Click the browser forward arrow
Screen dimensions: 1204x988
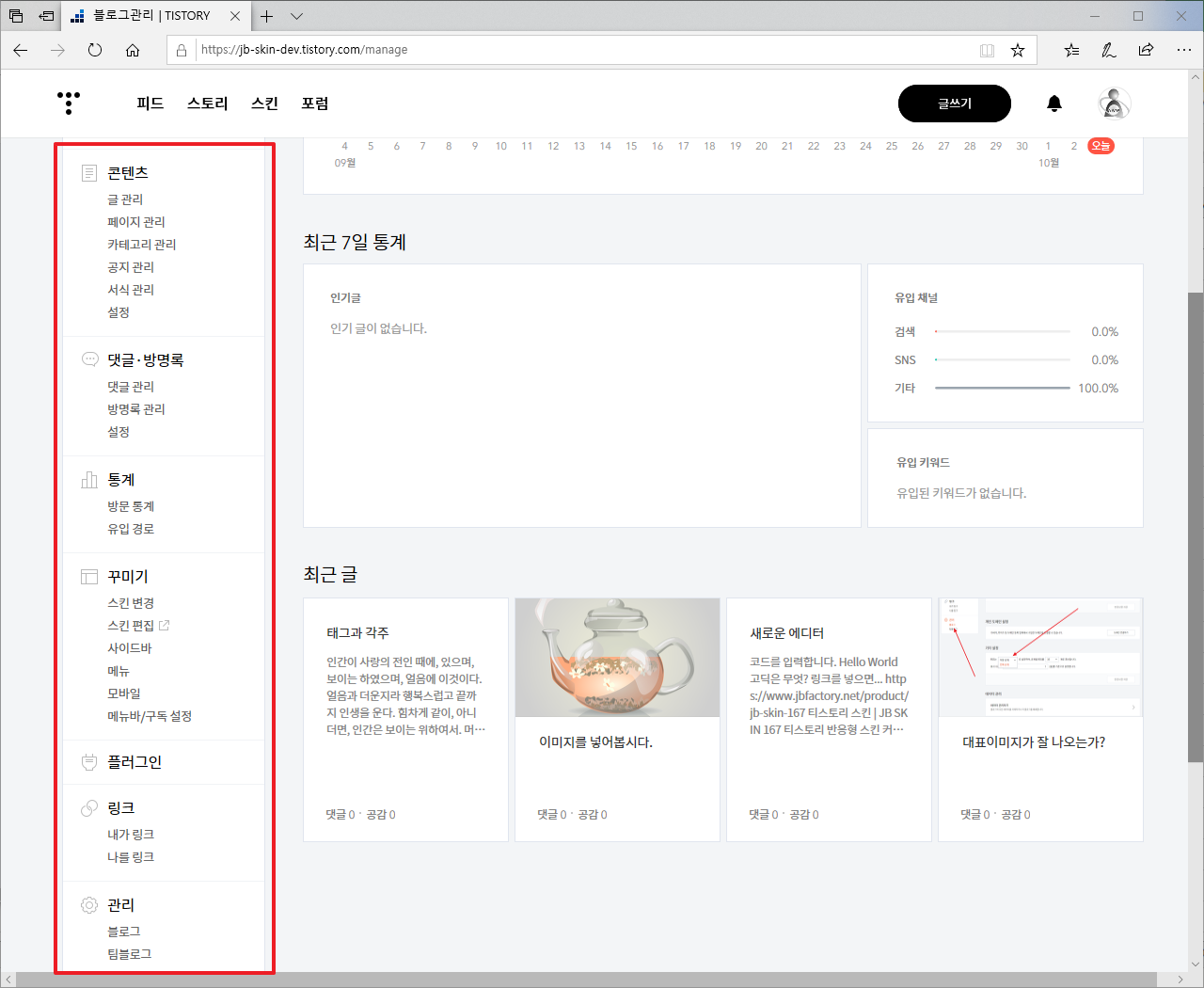58,50
